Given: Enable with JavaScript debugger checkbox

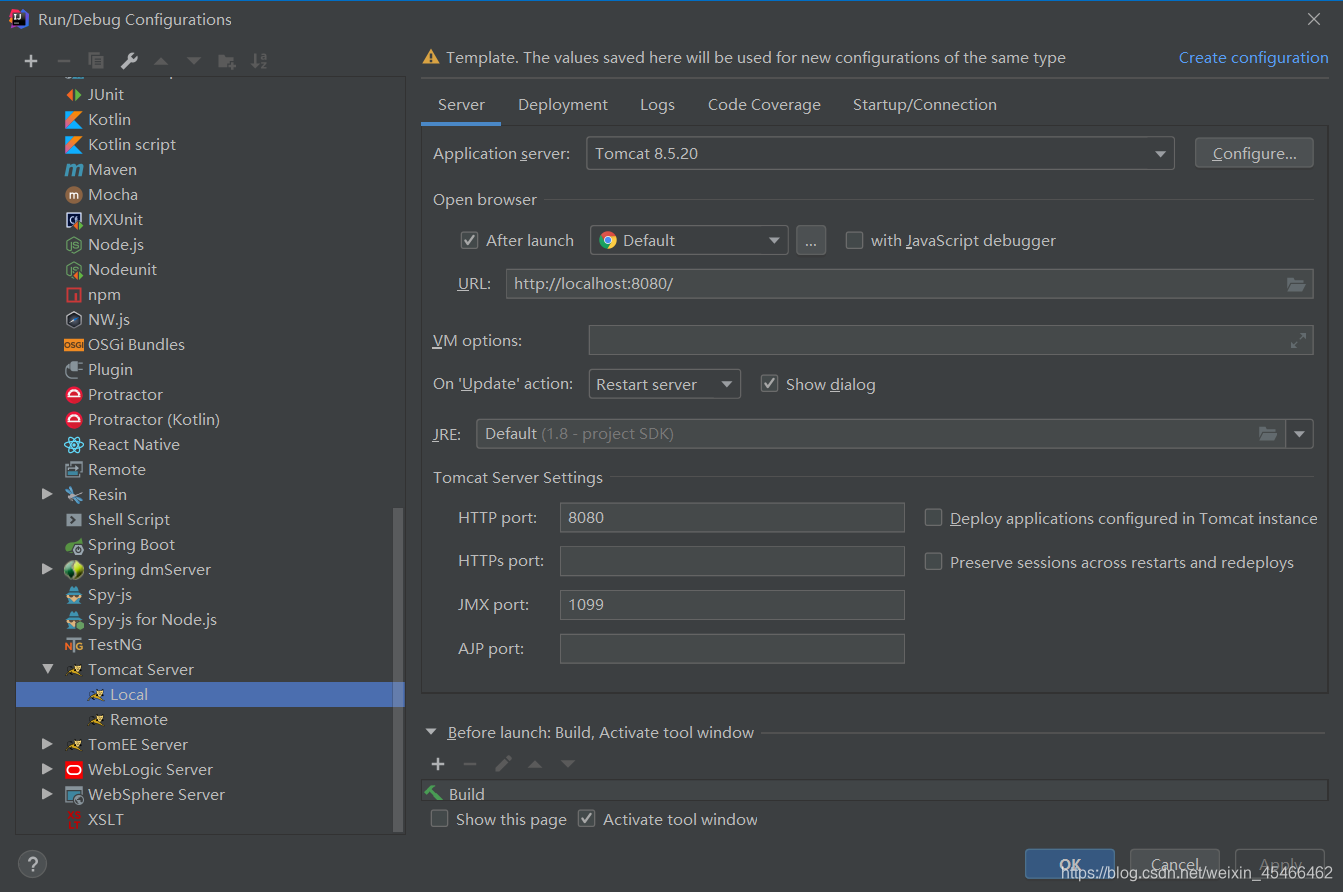Looking at the screenshot, I should 854,240.
